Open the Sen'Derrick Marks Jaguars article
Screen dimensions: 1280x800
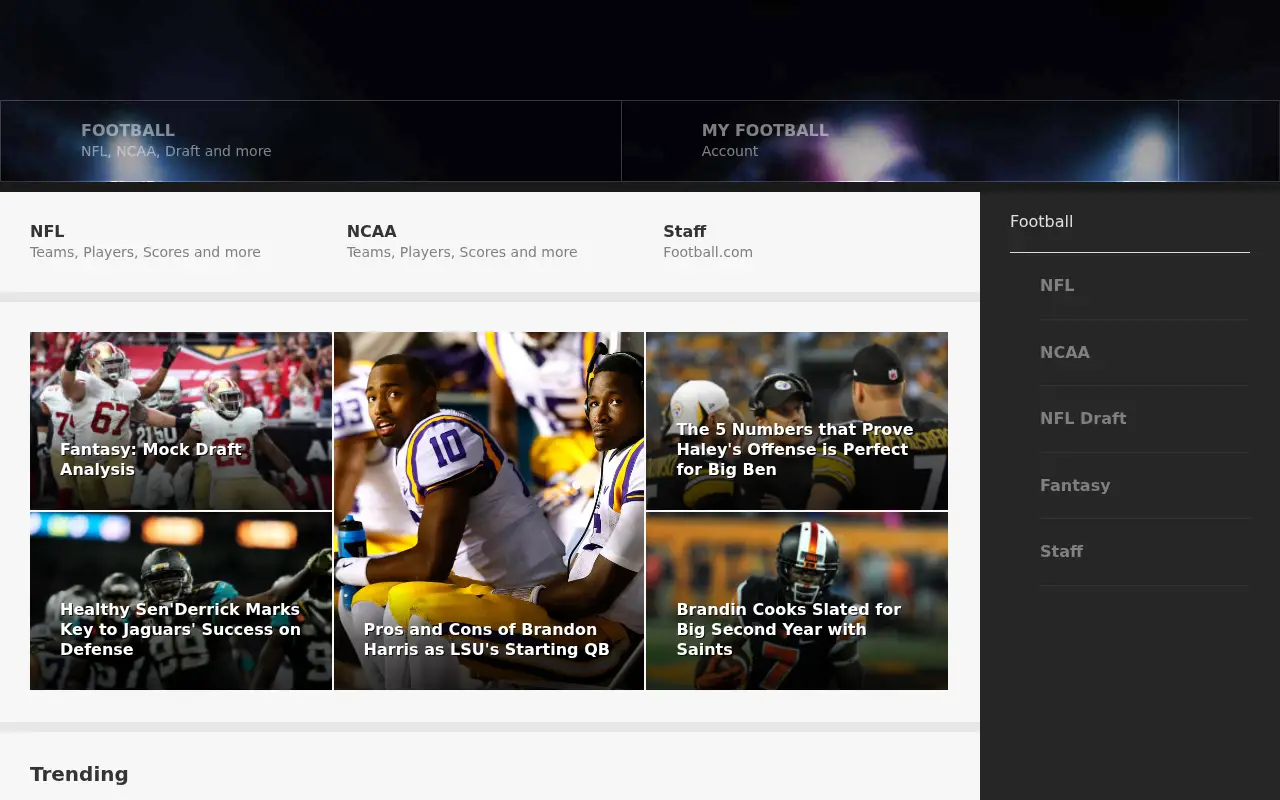click(x=181, y=601)
